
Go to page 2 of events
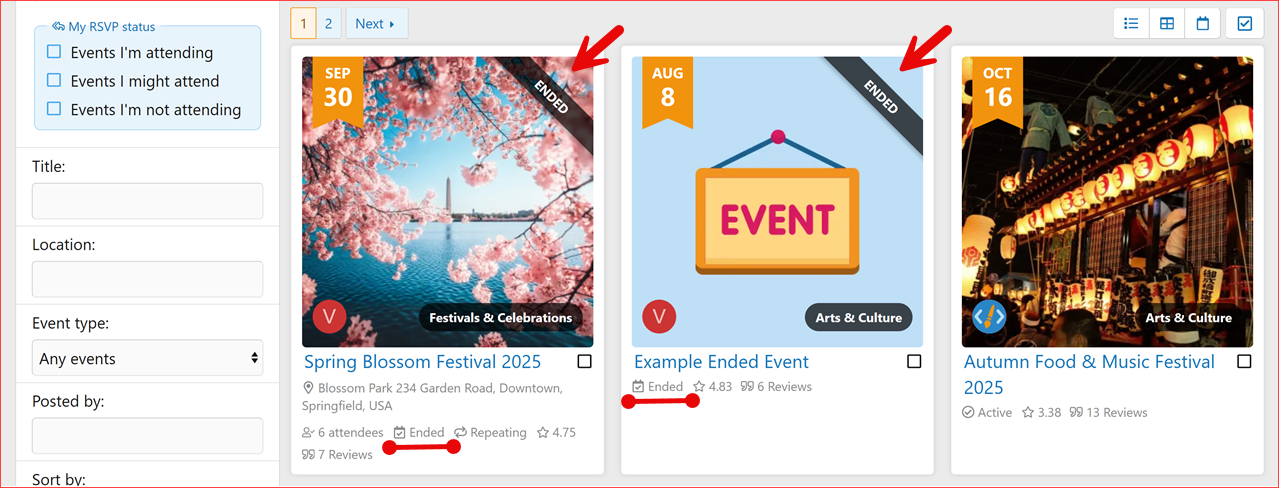click(x=330, y=23)
